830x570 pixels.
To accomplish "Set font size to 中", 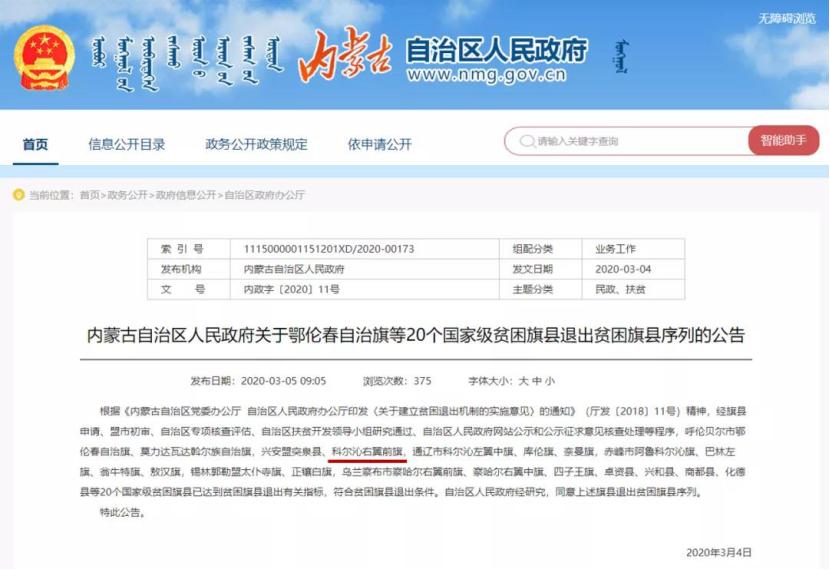I will pos(537,381).
